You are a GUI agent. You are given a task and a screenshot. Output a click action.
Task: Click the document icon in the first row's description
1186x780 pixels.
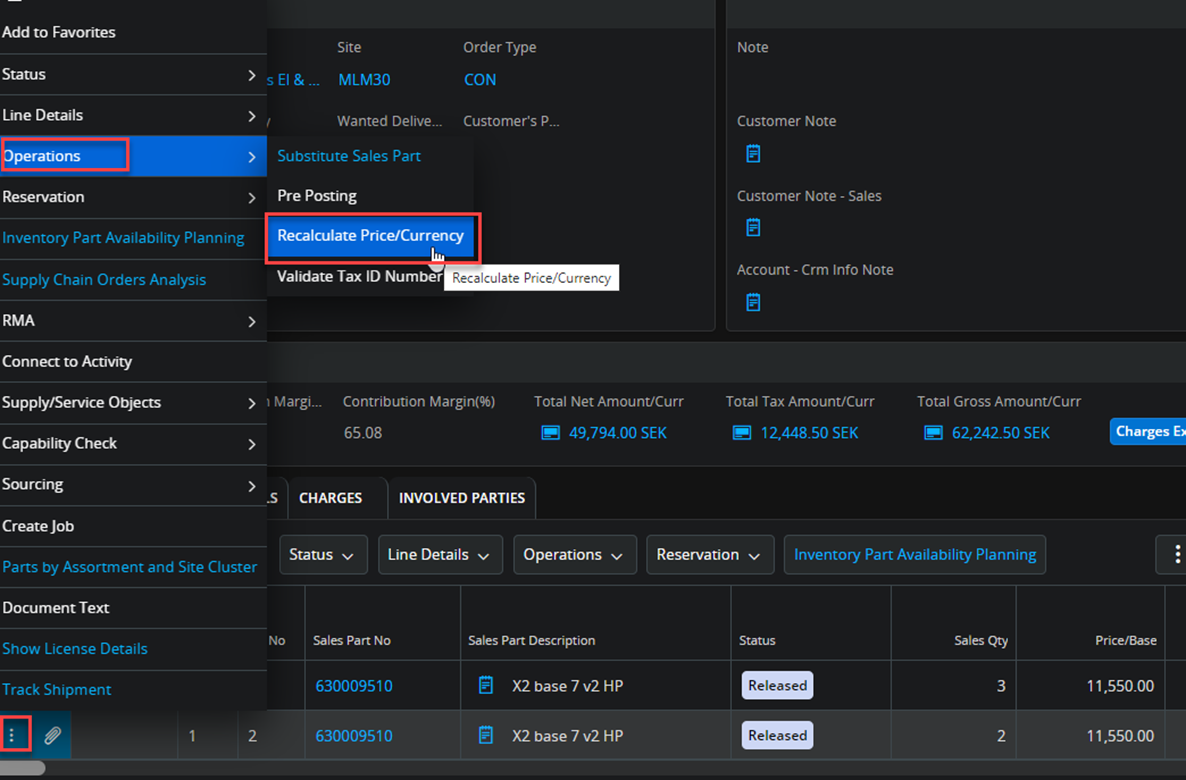tap(486, 686)
